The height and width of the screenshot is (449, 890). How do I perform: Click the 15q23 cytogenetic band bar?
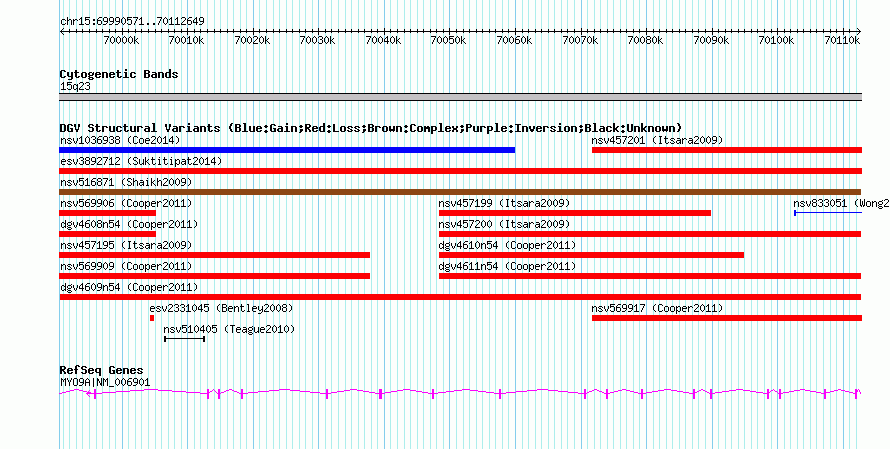(x=460, y=97)
